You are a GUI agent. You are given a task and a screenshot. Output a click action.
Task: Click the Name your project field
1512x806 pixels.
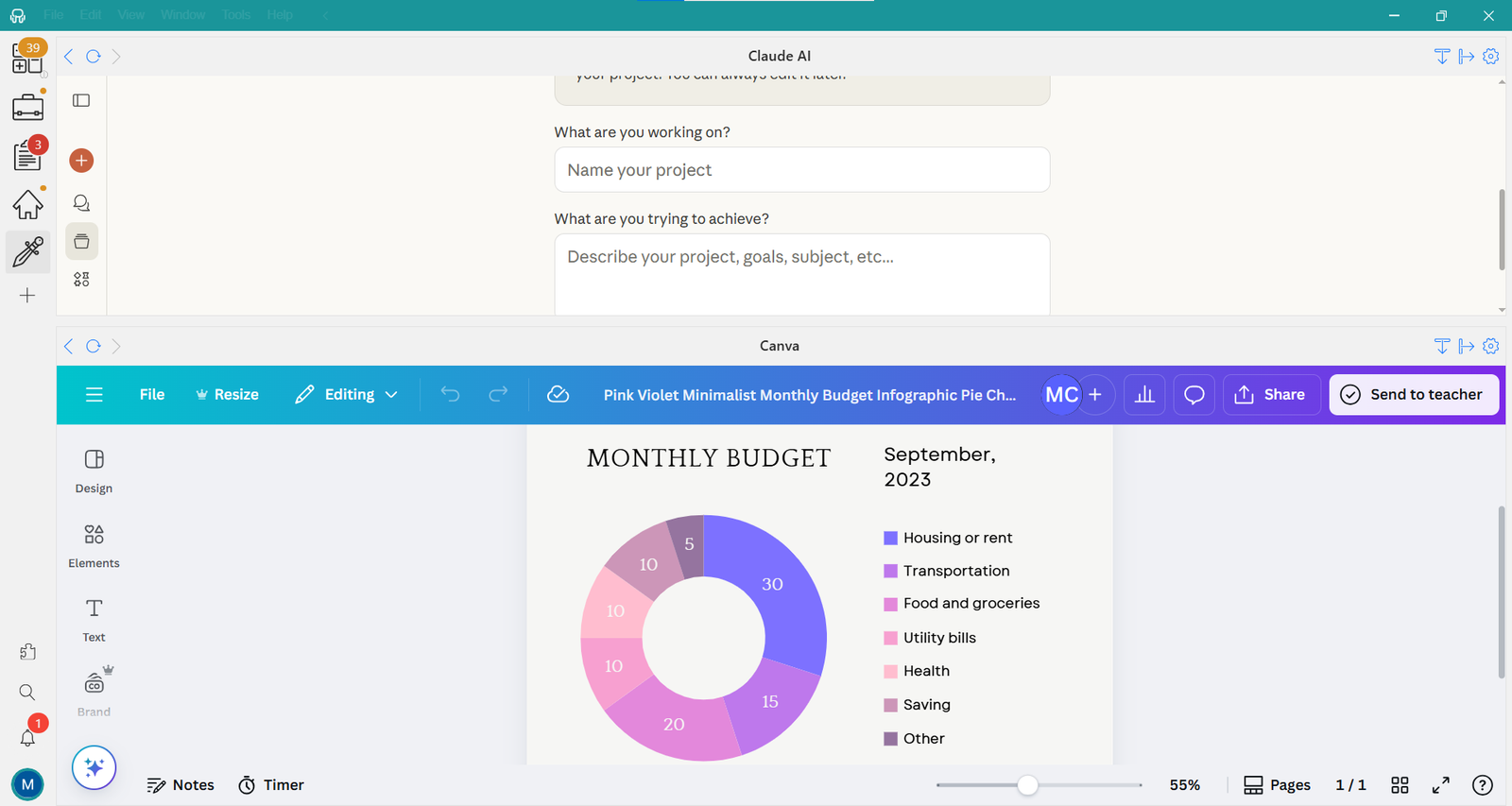(x=801, y=170)
